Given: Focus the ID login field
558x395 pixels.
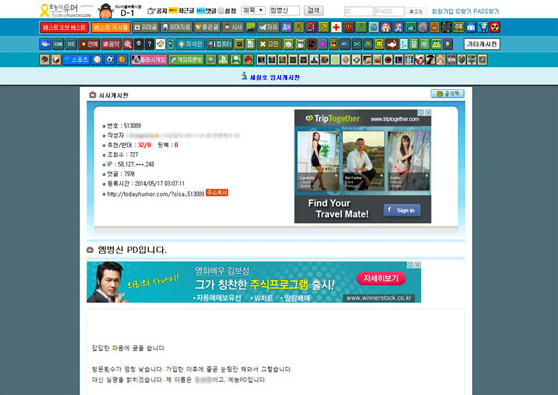Looking at the screenshot, I should coord(359,11).
